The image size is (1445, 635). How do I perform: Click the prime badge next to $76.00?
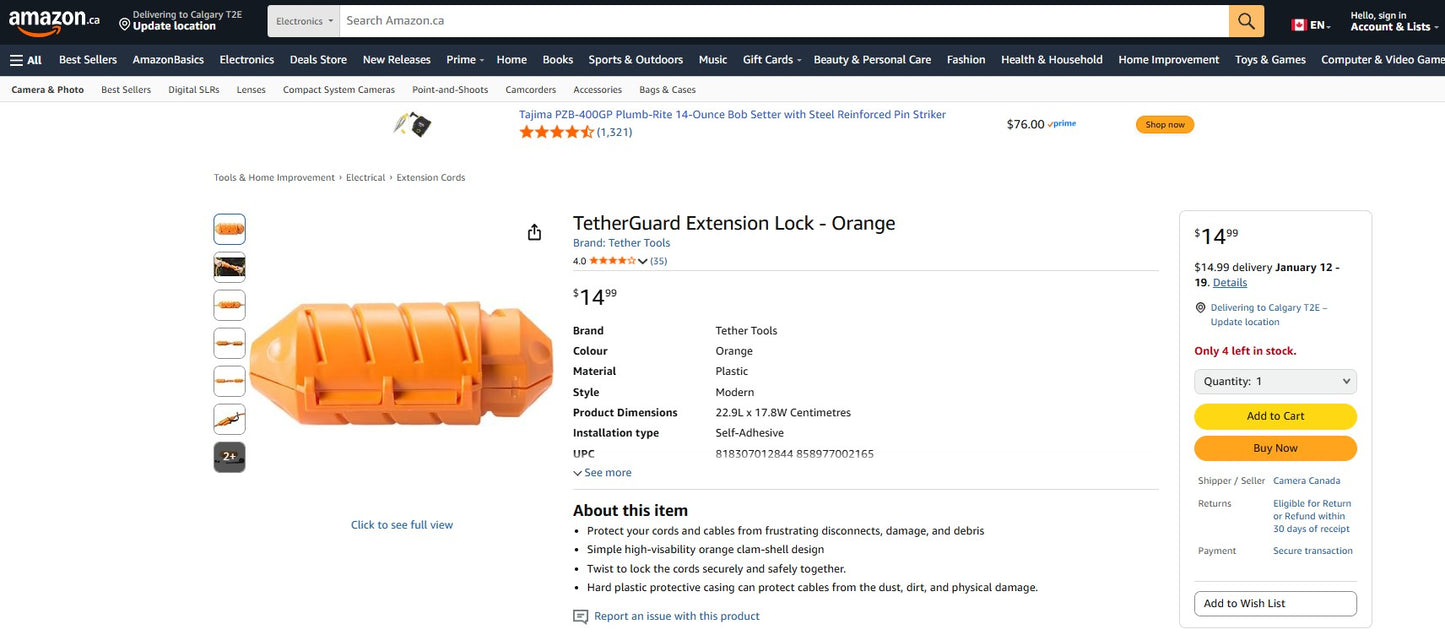(x=1061, y=123)
